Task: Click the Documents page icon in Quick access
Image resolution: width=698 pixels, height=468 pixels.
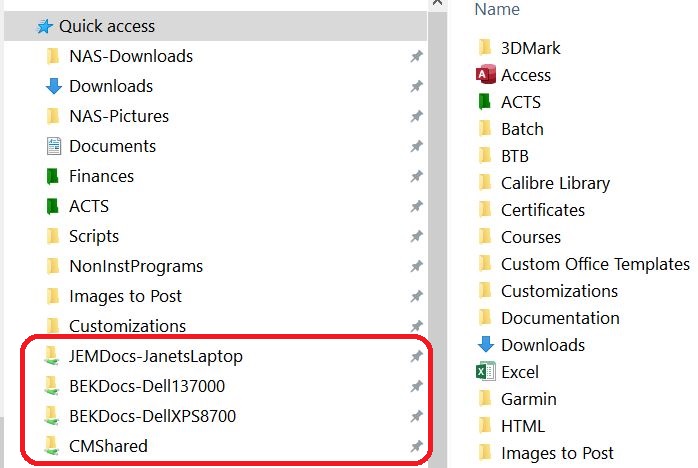Action: tap(54, 146)
